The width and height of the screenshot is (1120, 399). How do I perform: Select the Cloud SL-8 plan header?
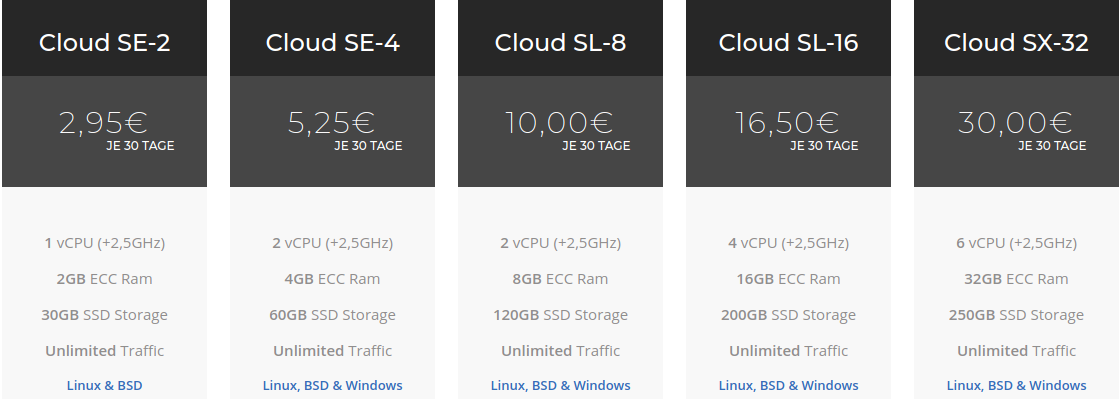point(560,43)
